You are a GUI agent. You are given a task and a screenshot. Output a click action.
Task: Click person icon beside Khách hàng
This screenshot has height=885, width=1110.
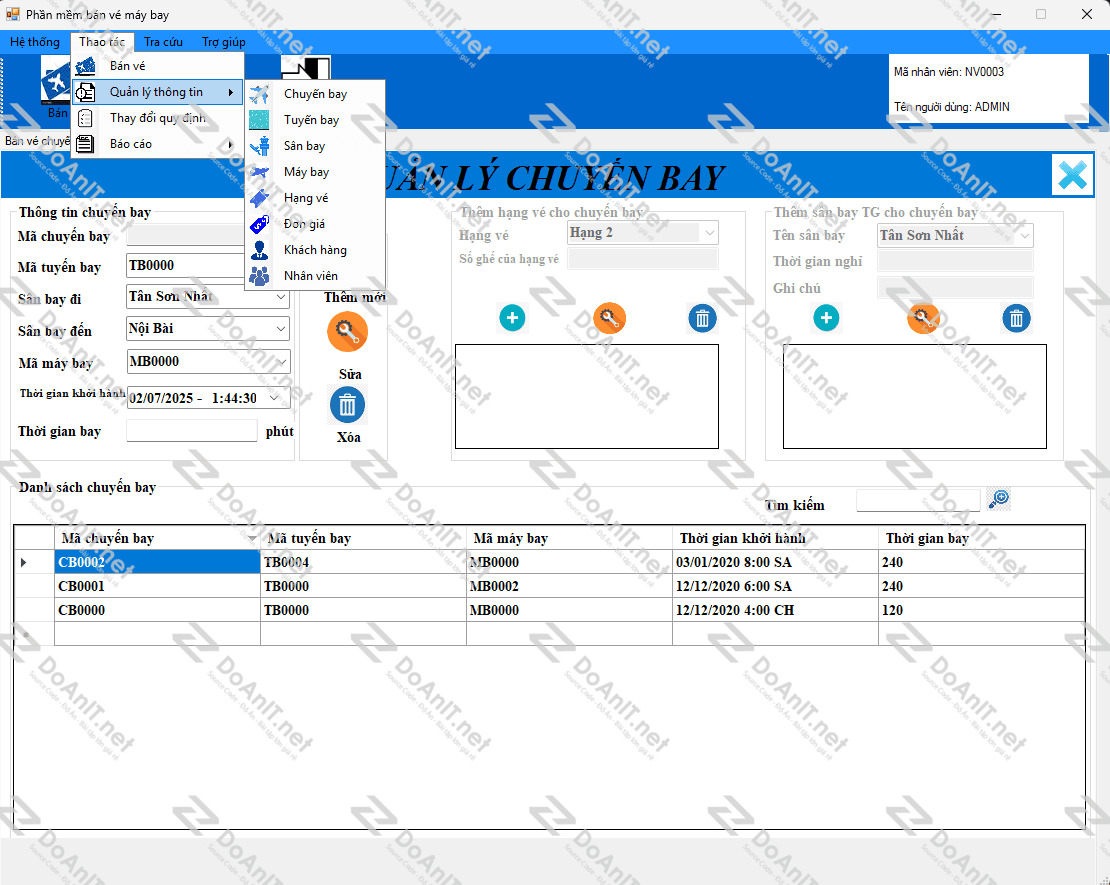coord(259,250)
